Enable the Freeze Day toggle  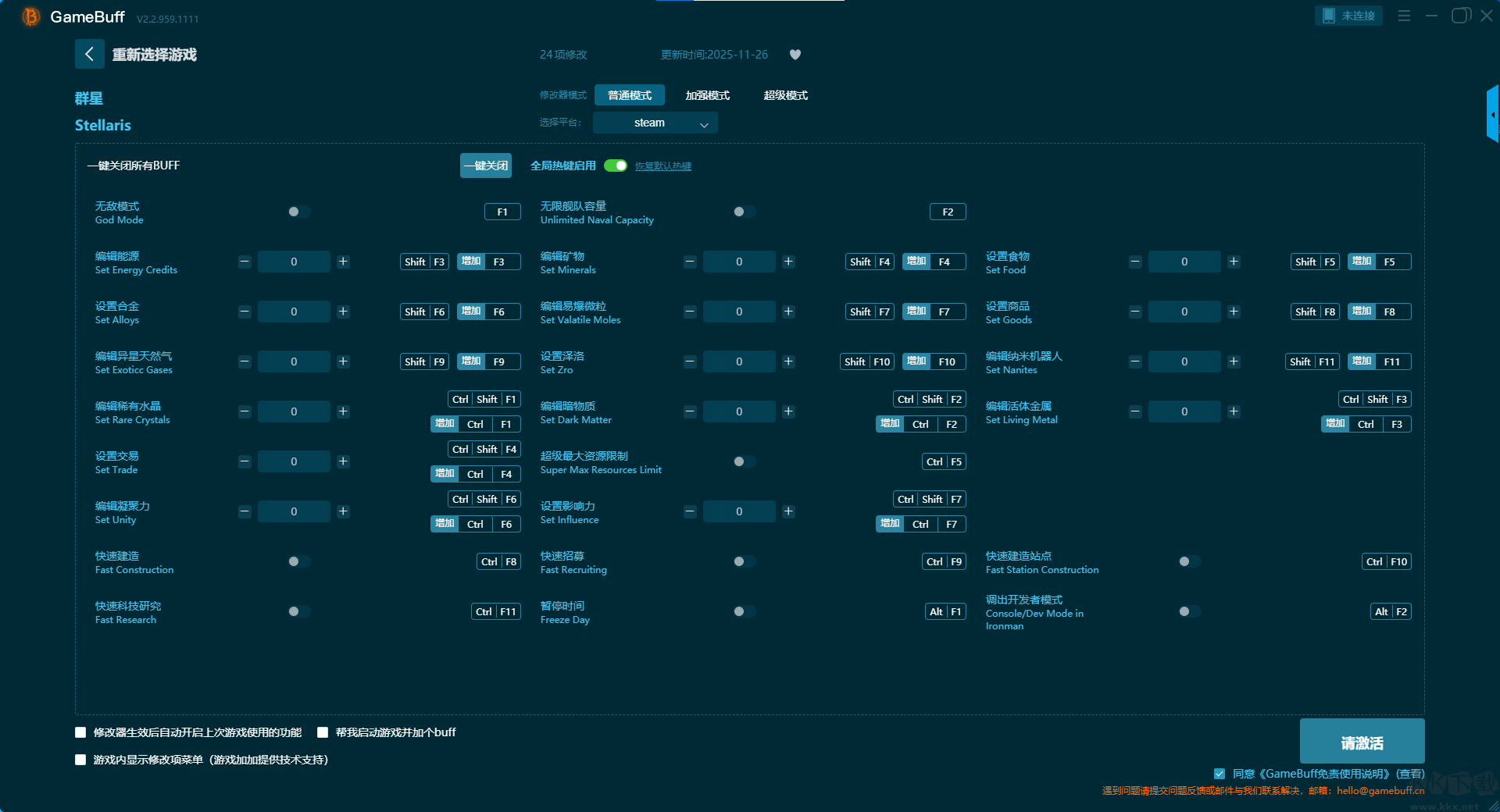coord(744,611)
